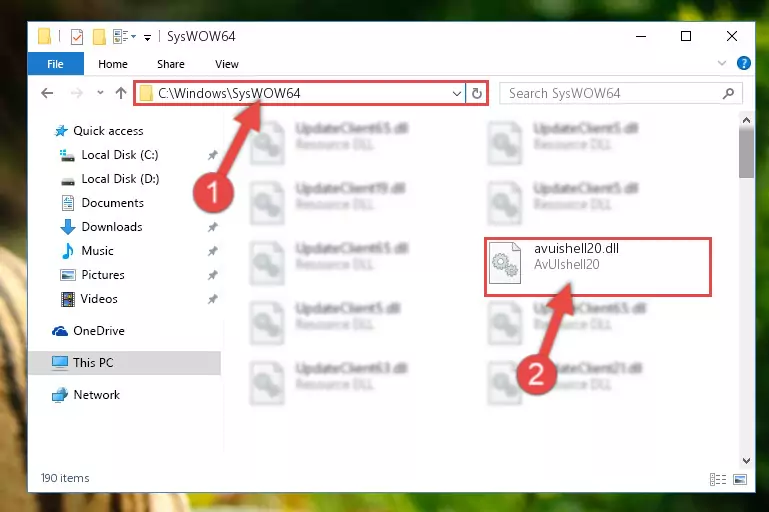Open Videos in the sidebar
Screen dimensions: 769x512
(99, 299)
